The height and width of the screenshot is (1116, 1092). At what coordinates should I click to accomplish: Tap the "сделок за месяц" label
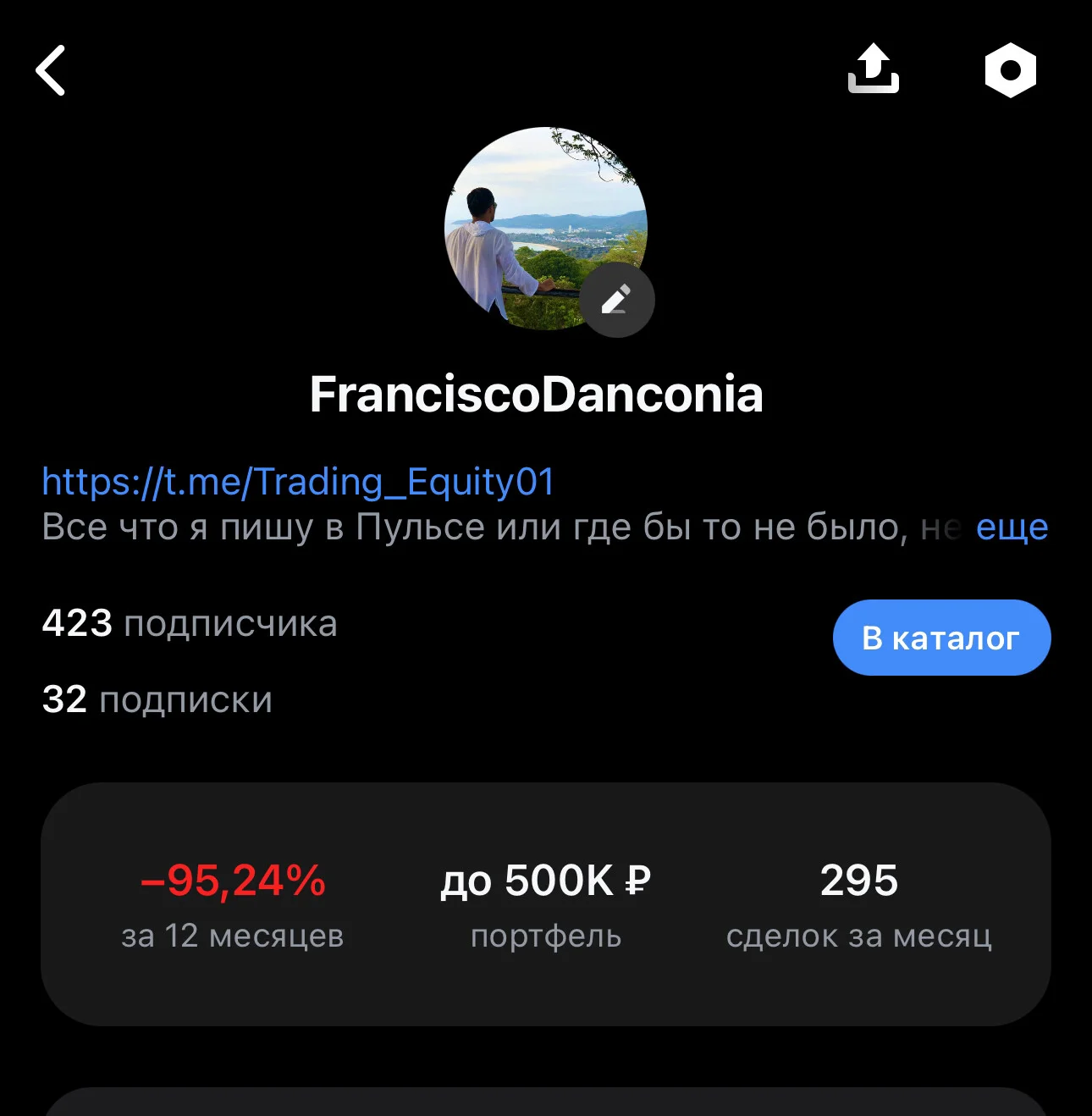click(x=859, y=936)
